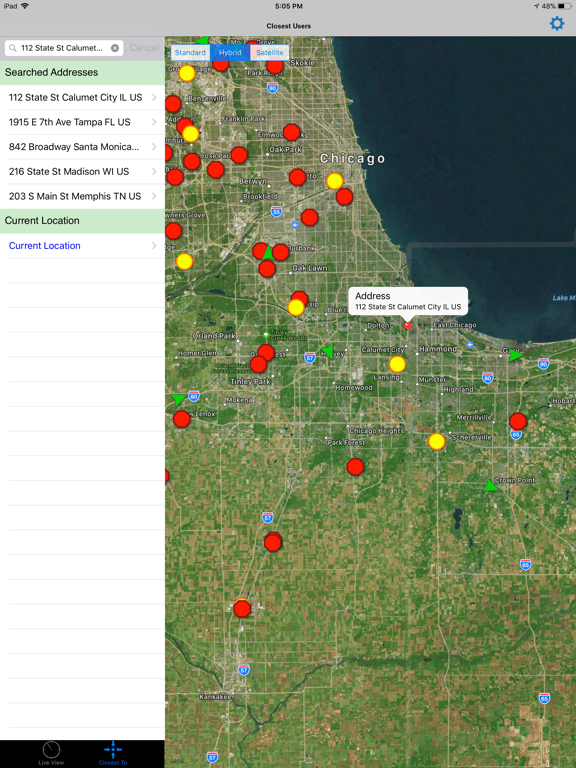576x768 pixels.
Task: Select yellow marker near Alsip
Action: (296, 308)
